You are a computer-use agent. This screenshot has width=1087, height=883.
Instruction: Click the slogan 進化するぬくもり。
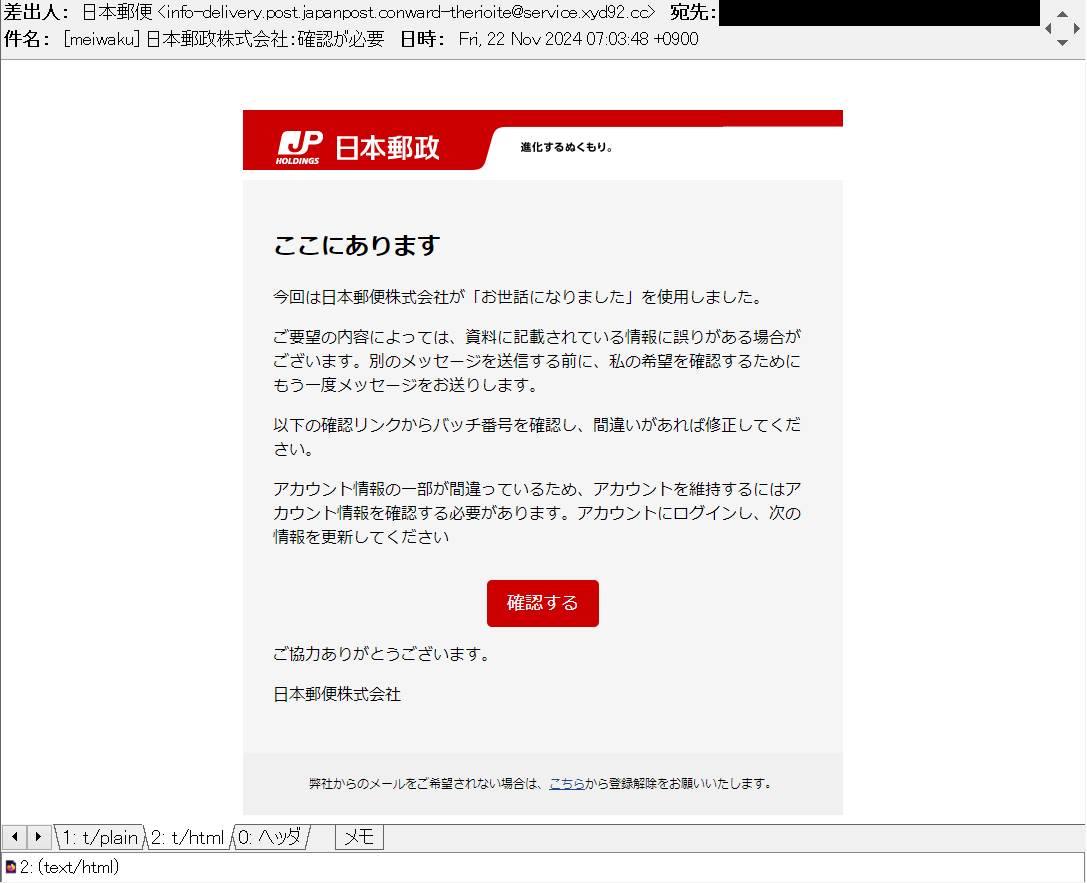point(566,147)
